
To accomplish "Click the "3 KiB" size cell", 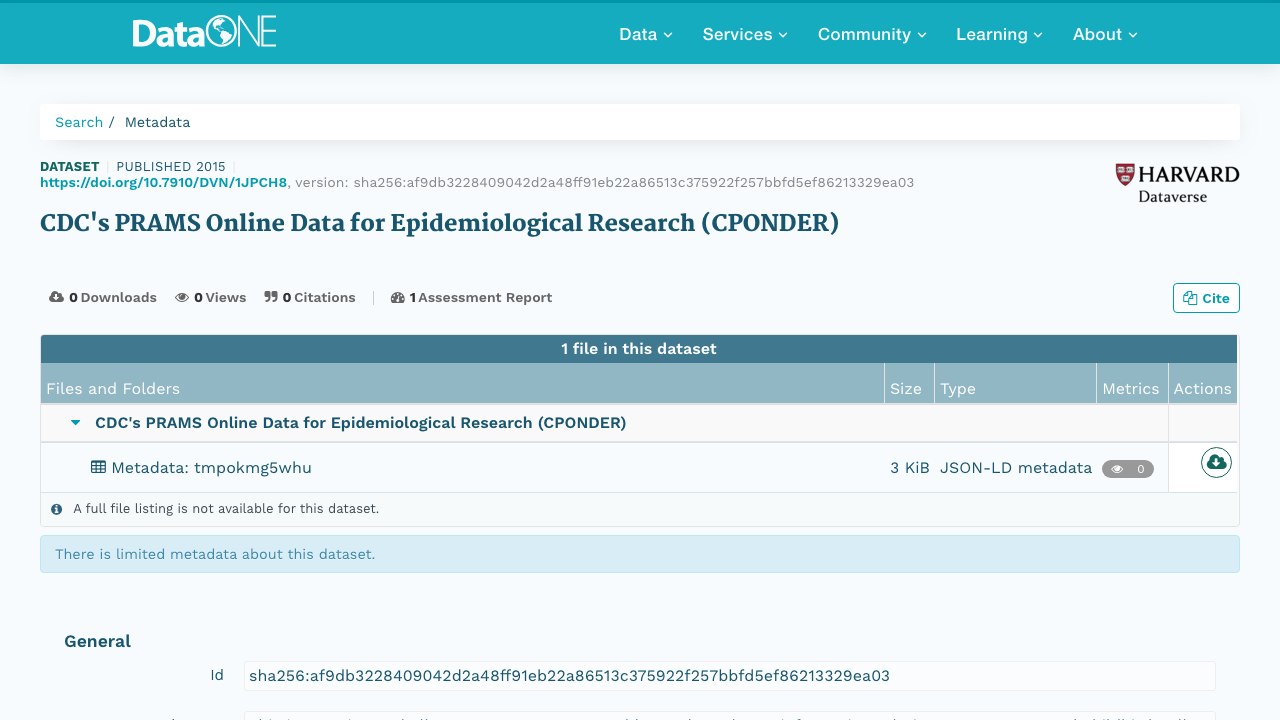I will click(910, 467).
